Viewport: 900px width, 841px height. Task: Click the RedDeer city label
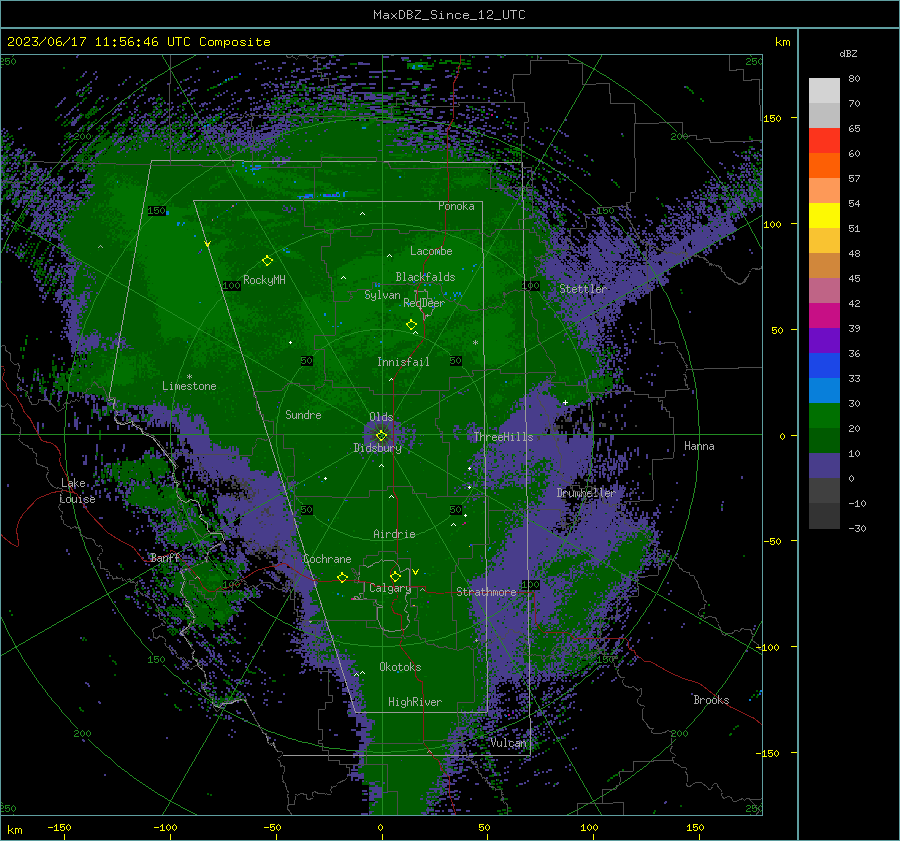pos(424,303)
